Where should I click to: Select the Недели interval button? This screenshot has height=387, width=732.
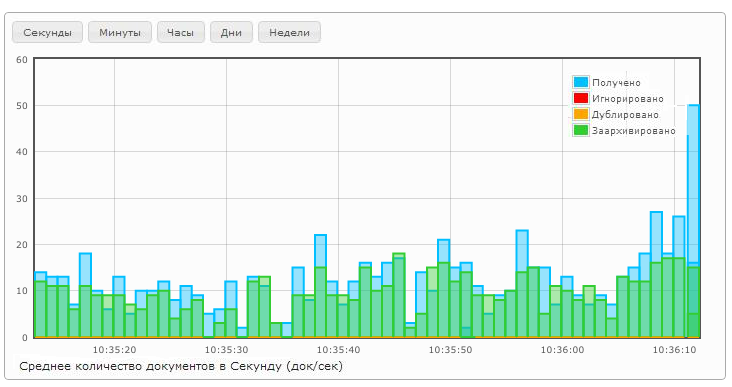[x=289, y=33]
